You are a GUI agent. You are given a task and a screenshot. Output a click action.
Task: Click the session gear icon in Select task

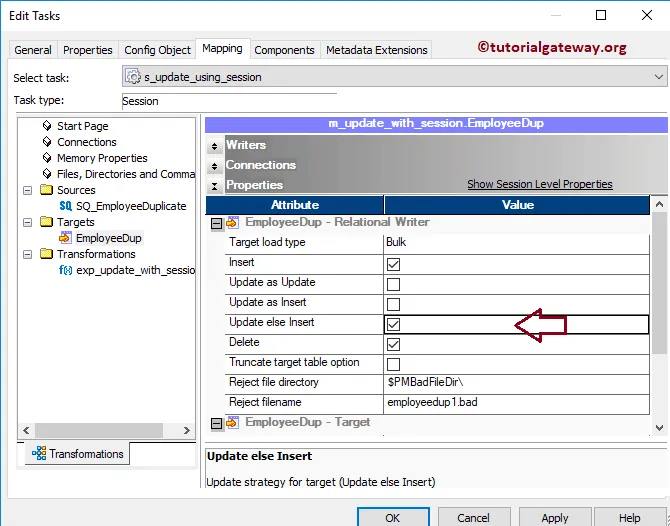pos(132,76)
